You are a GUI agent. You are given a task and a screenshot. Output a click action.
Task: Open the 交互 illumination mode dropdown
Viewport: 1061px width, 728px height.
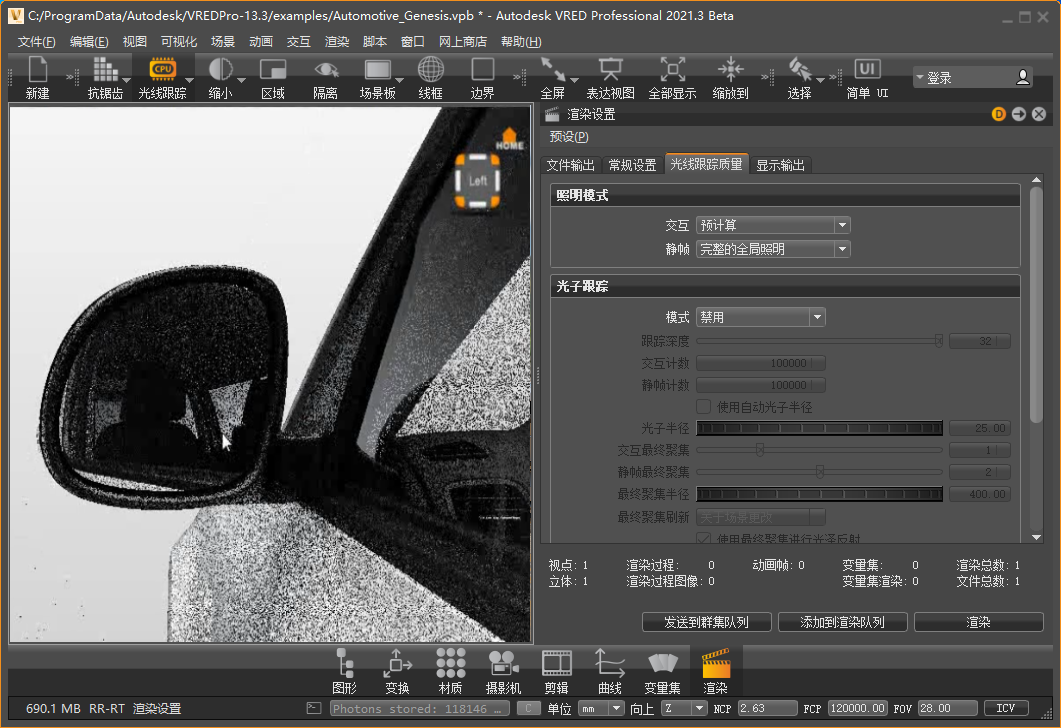coord(773,226)
